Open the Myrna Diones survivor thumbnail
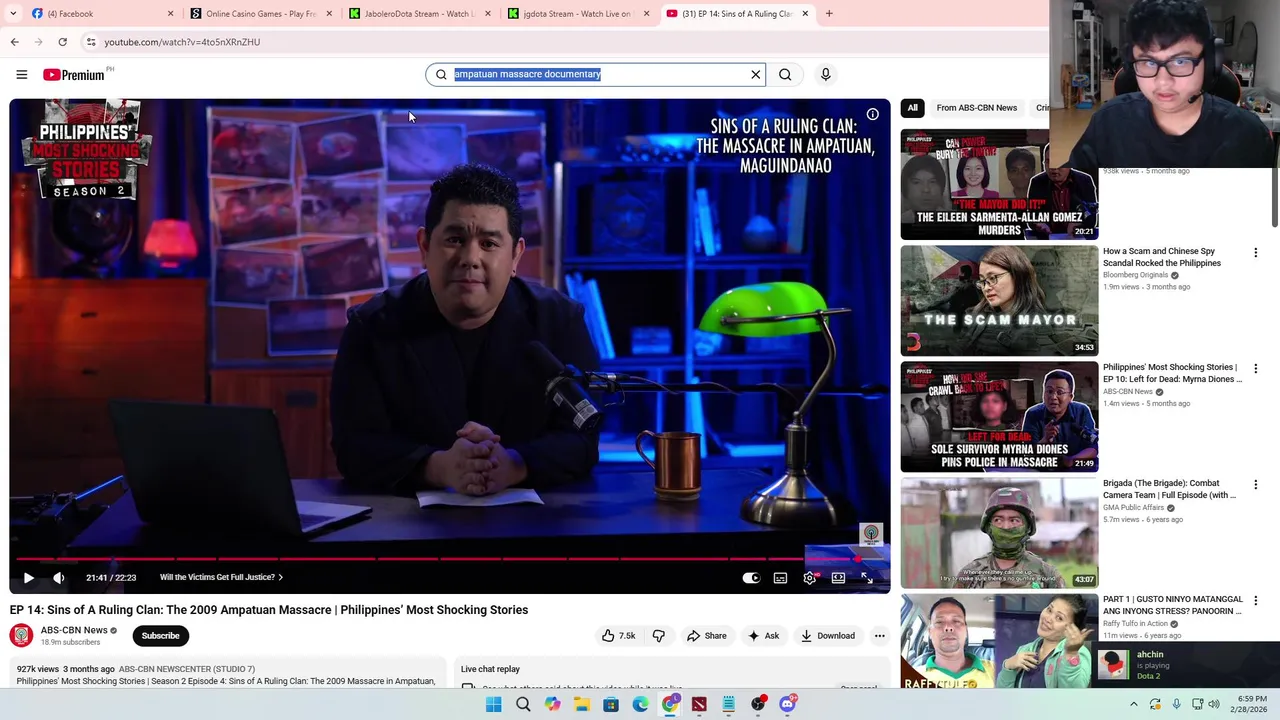 click(x=999, y=417)
